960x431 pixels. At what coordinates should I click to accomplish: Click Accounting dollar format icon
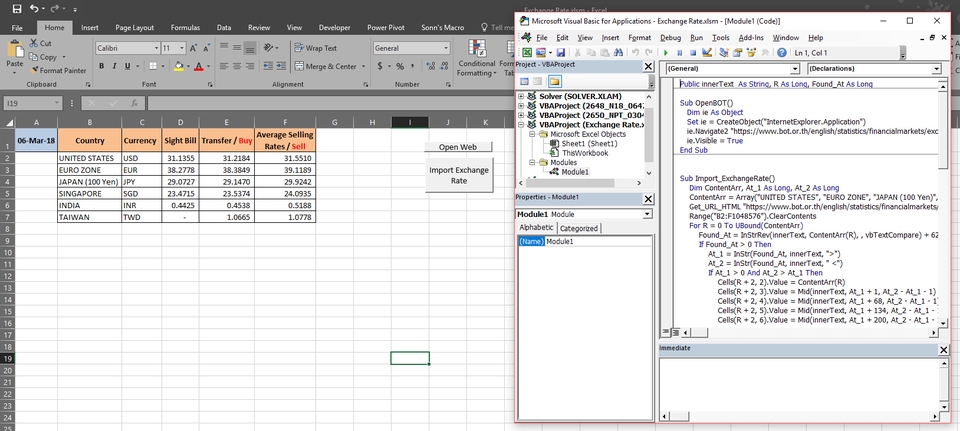pos(380,66)
